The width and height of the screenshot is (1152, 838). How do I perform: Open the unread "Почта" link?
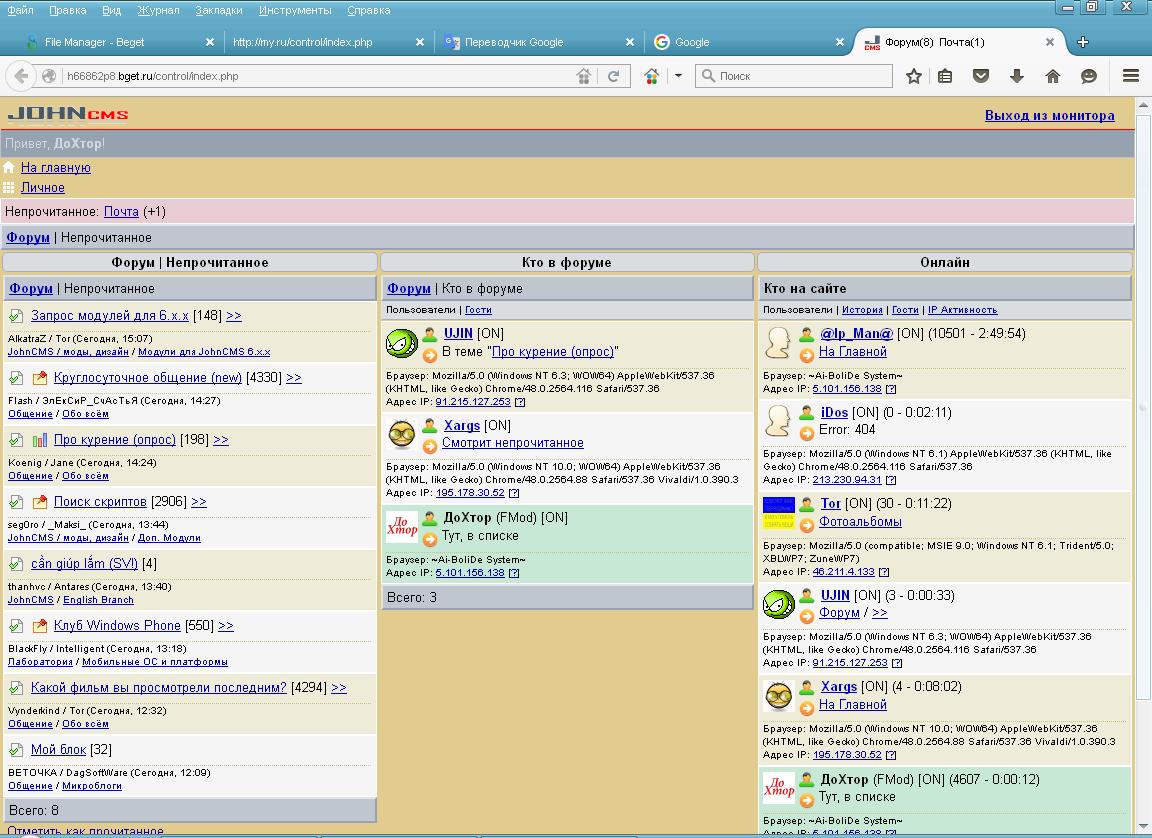click(121, 212)
